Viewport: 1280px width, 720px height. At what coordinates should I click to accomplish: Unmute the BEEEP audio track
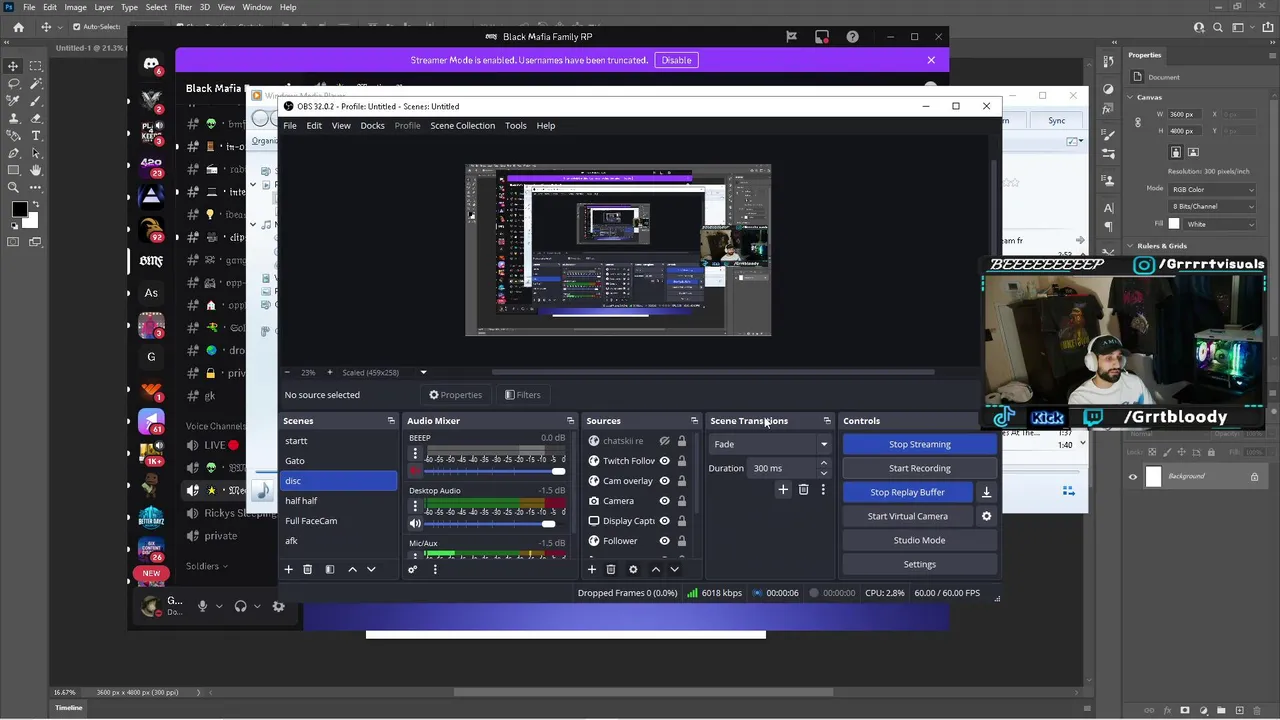click(415, 471)
